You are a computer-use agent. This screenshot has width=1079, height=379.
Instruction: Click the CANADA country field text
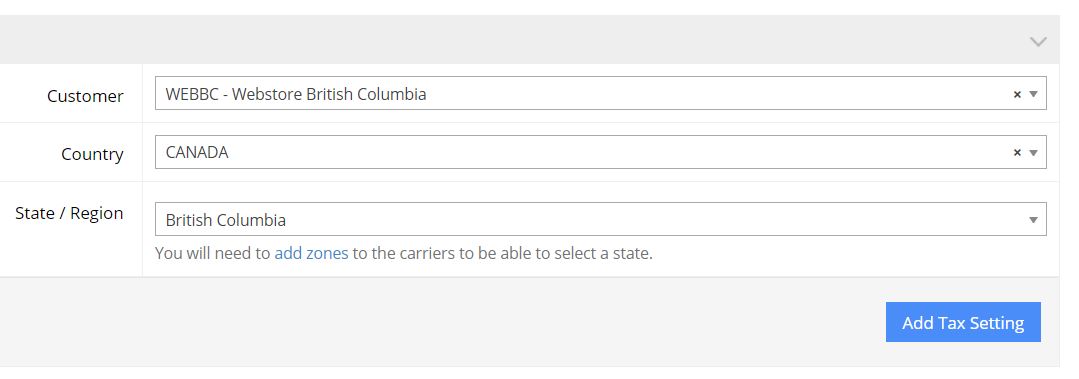click(197, 153)
